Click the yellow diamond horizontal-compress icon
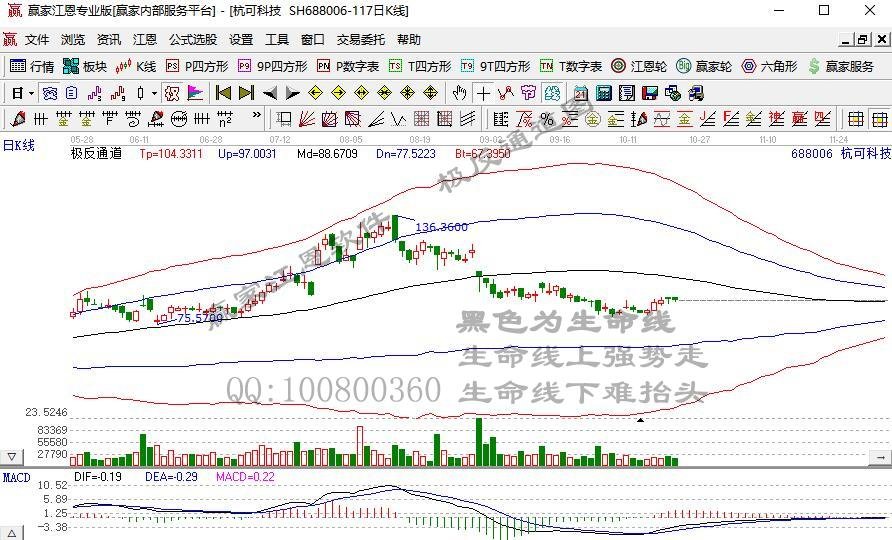892x540 pixels. point(385,93)
